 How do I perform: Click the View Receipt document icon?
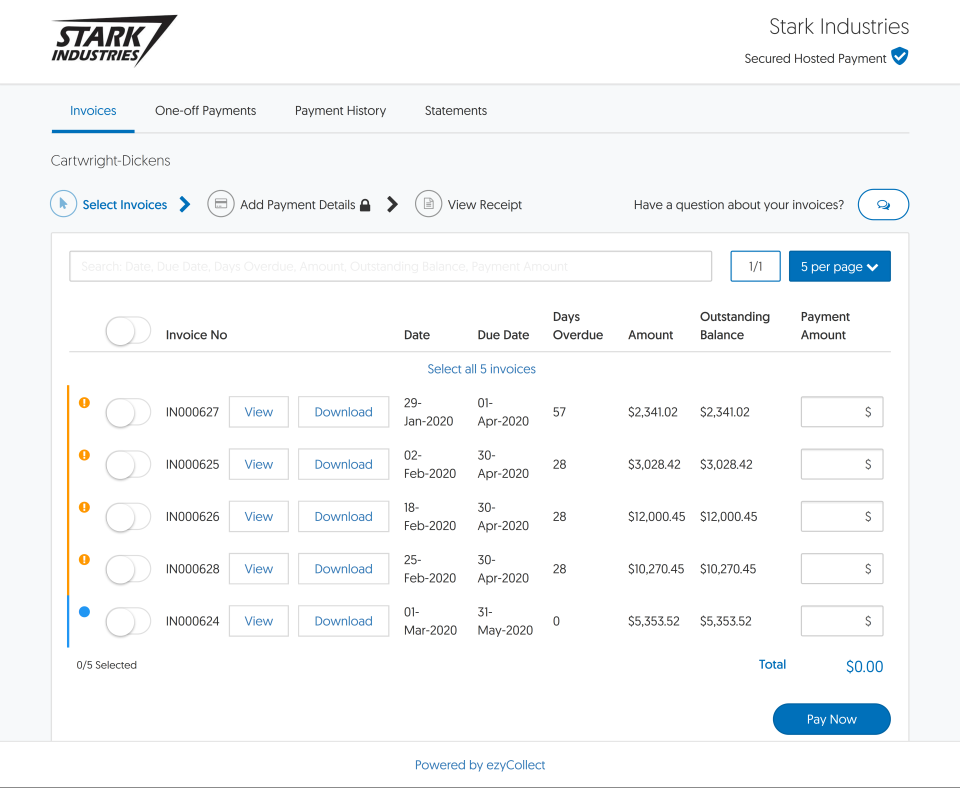click(429, 203)
